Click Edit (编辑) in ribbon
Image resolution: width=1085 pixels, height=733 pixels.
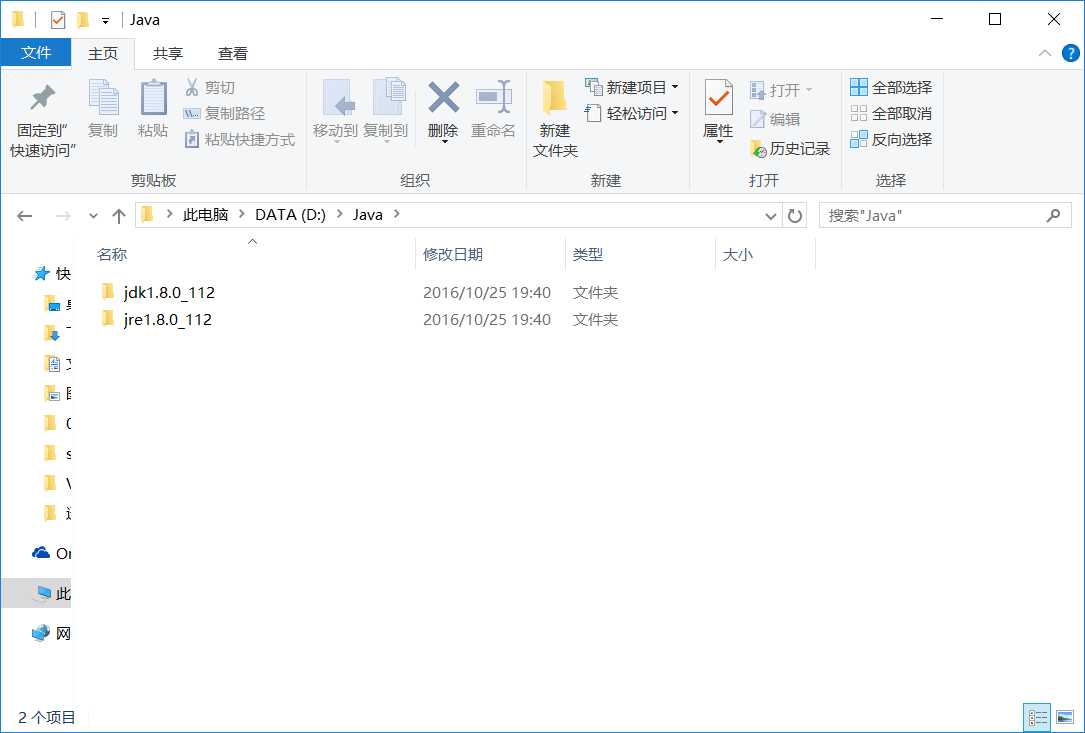(775, 119)
